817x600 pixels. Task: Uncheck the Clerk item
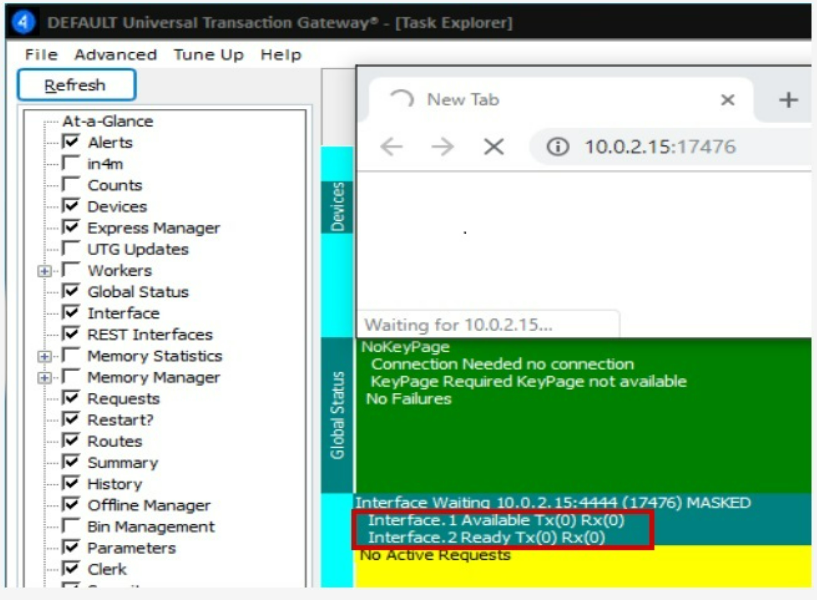click(x=70, y=569)
